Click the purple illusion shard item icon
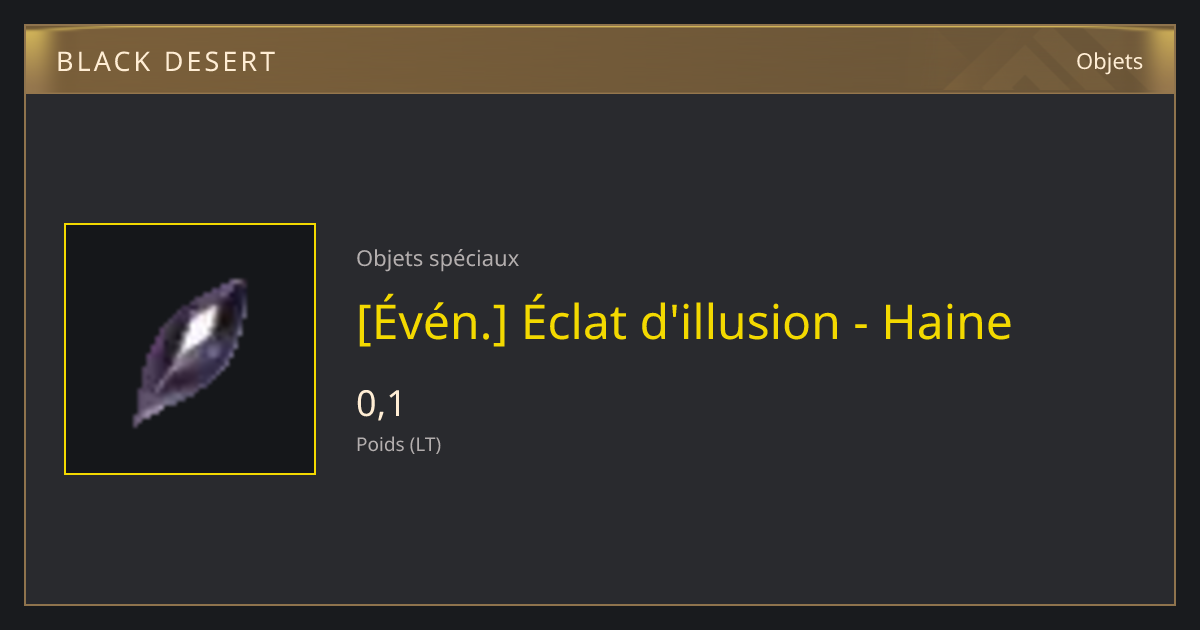The height and width of the screenshot is (630, 1200). click(x=190, y=351)
